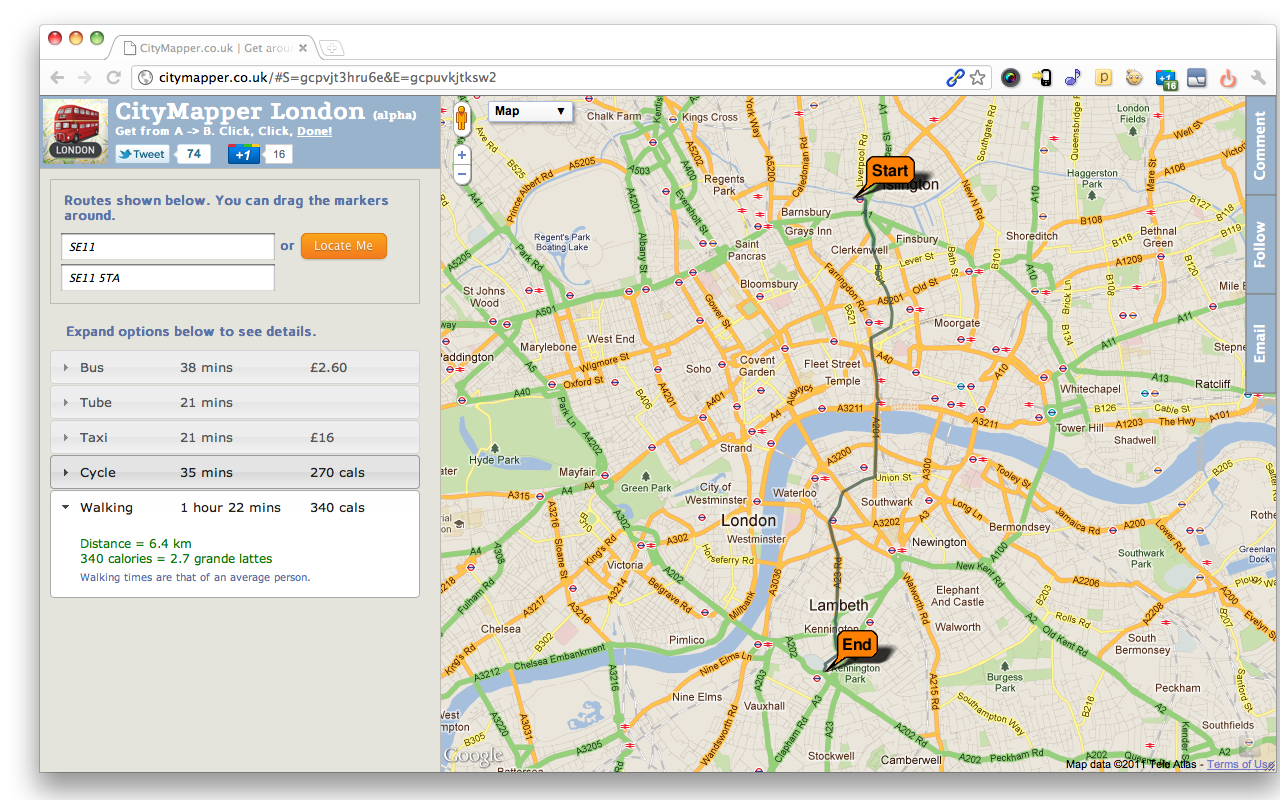The height and width of the screenshot is (800, 1280).
Task: Zoom in the map with plus button
Action: pos(462,155)
